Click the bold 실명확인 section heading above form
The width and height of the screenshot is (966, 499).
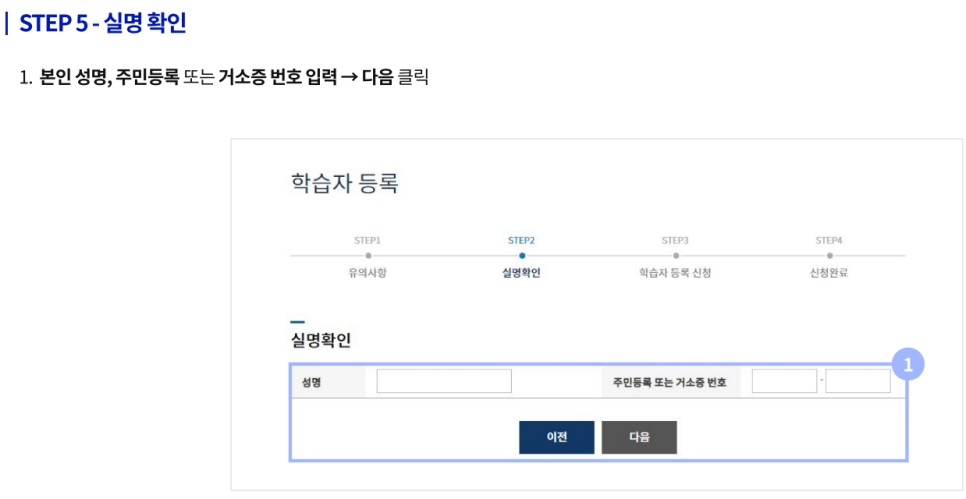(x=320, y=340)
